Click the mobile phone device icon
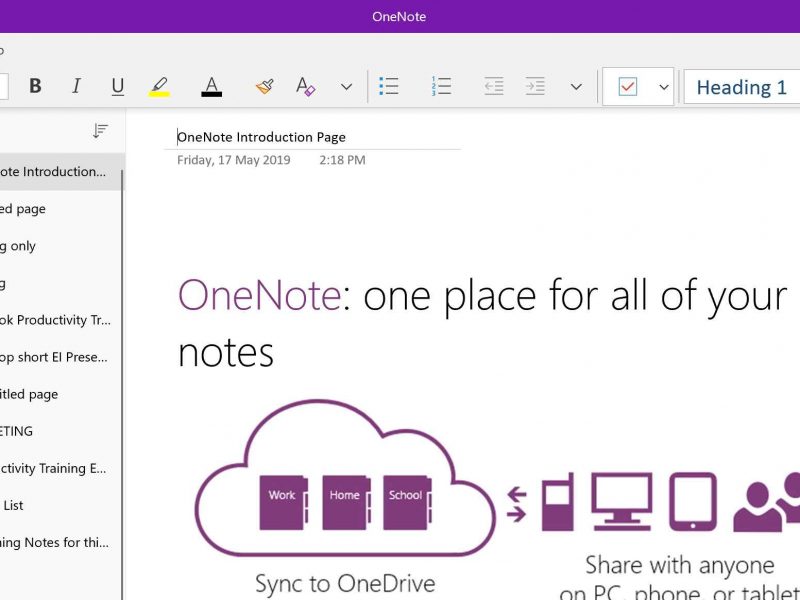This screenshot has width=800, height=600. (x=558, y=502)
